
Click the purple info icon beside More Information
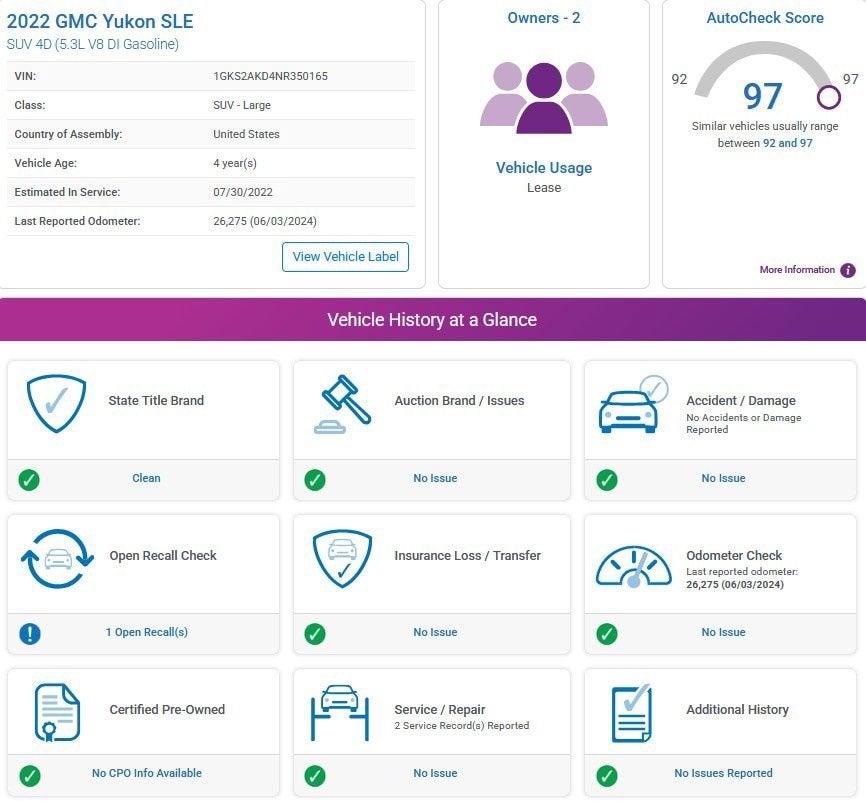coord(848,270)
